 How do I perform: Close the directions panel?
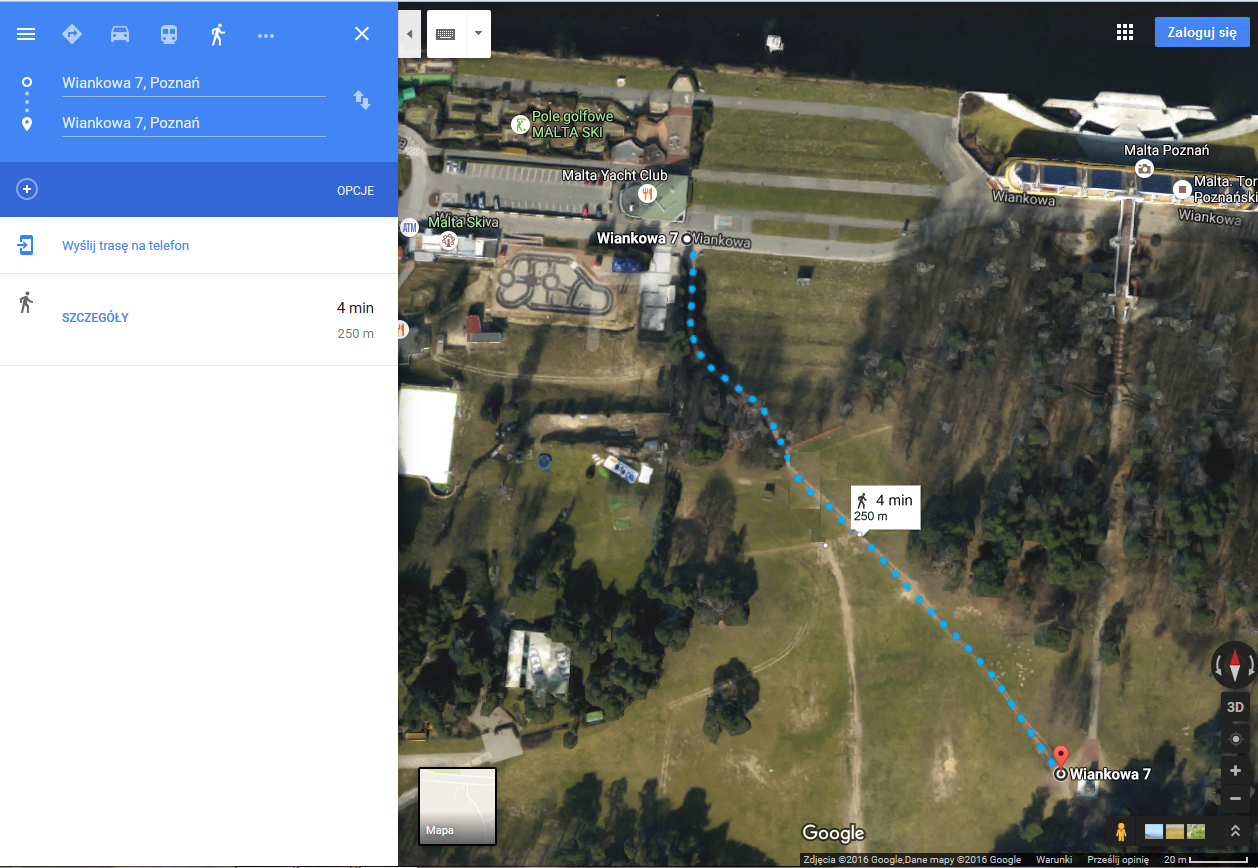point(362,34)
